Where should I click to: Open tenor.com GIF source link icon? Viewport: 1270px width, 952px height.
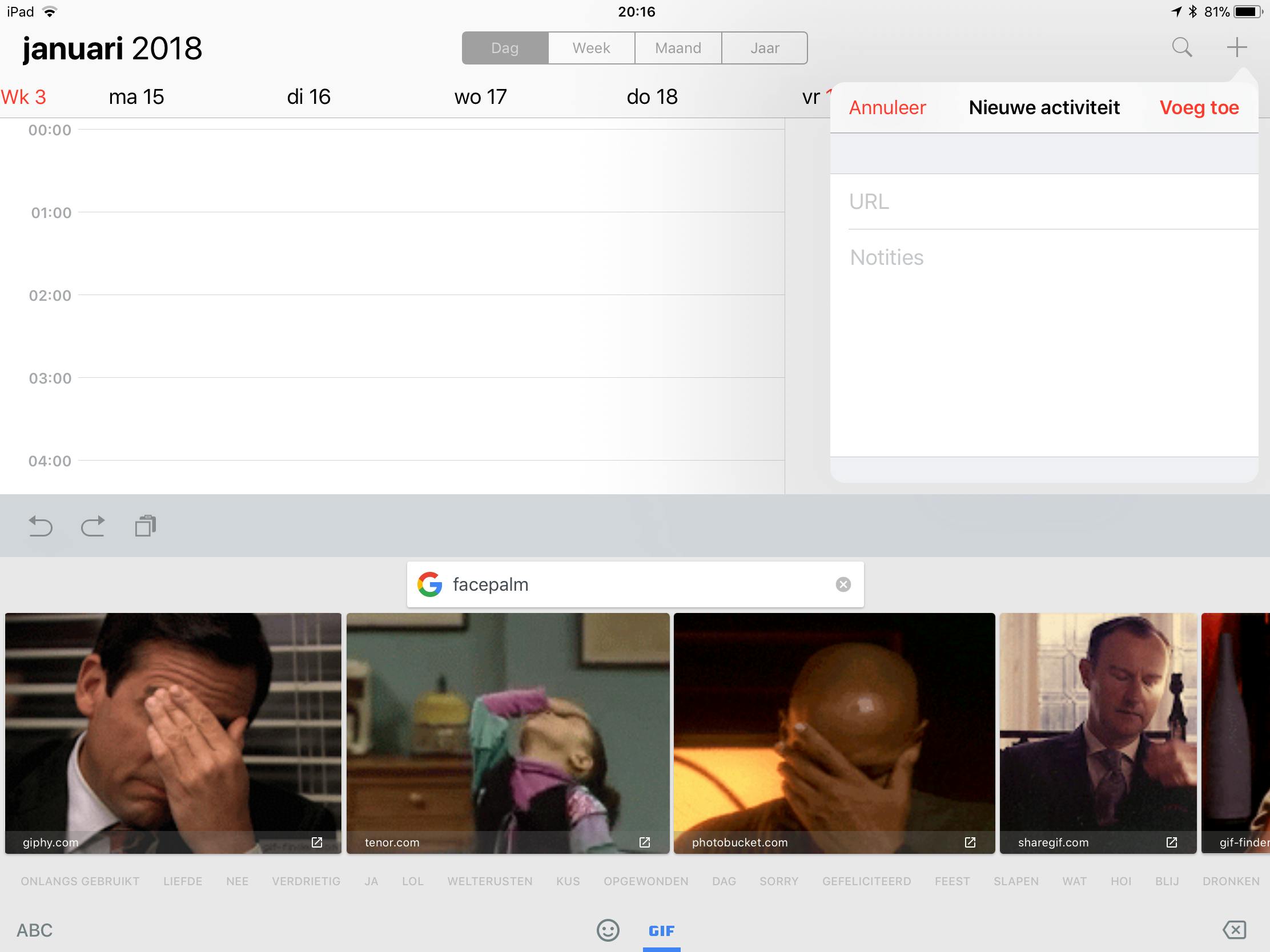click(645, 842)
